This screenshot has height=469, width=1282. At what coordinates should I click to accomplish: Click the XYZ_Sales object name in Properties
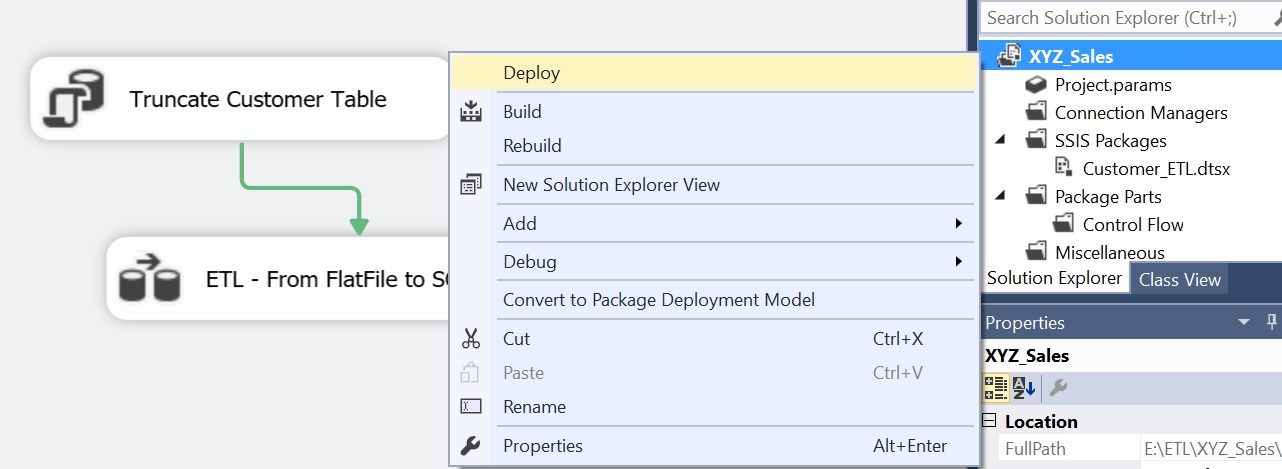click(1027, 355)
